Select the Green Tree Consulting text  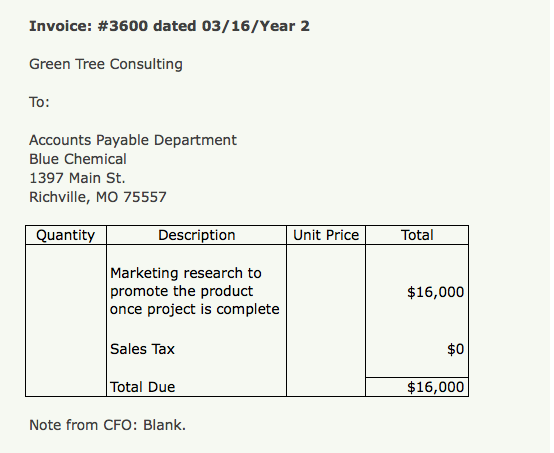pyautogui.click(x=106, y=64)
